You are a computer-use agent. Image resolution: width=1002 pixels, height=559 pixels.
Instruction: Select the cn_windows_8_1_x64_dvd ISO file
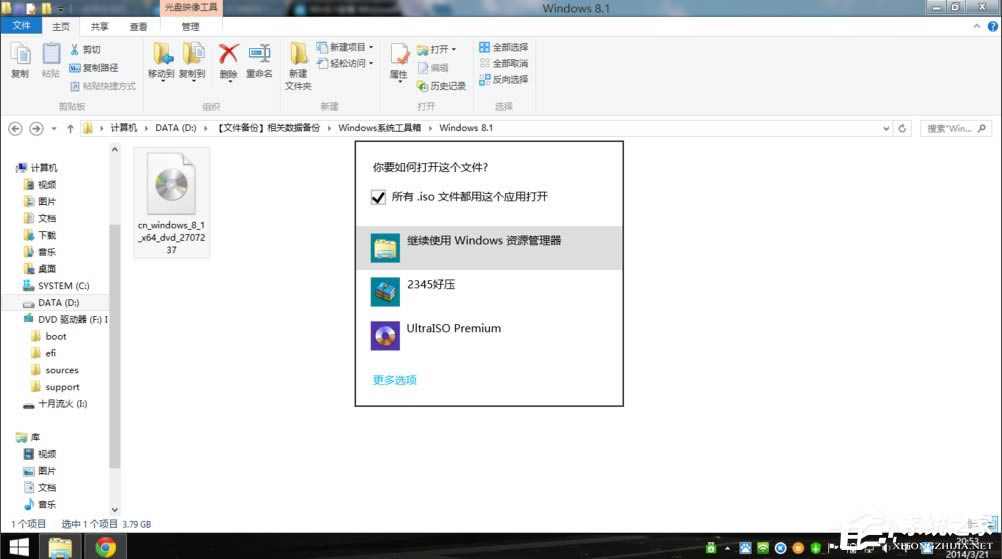coord(171,203)
